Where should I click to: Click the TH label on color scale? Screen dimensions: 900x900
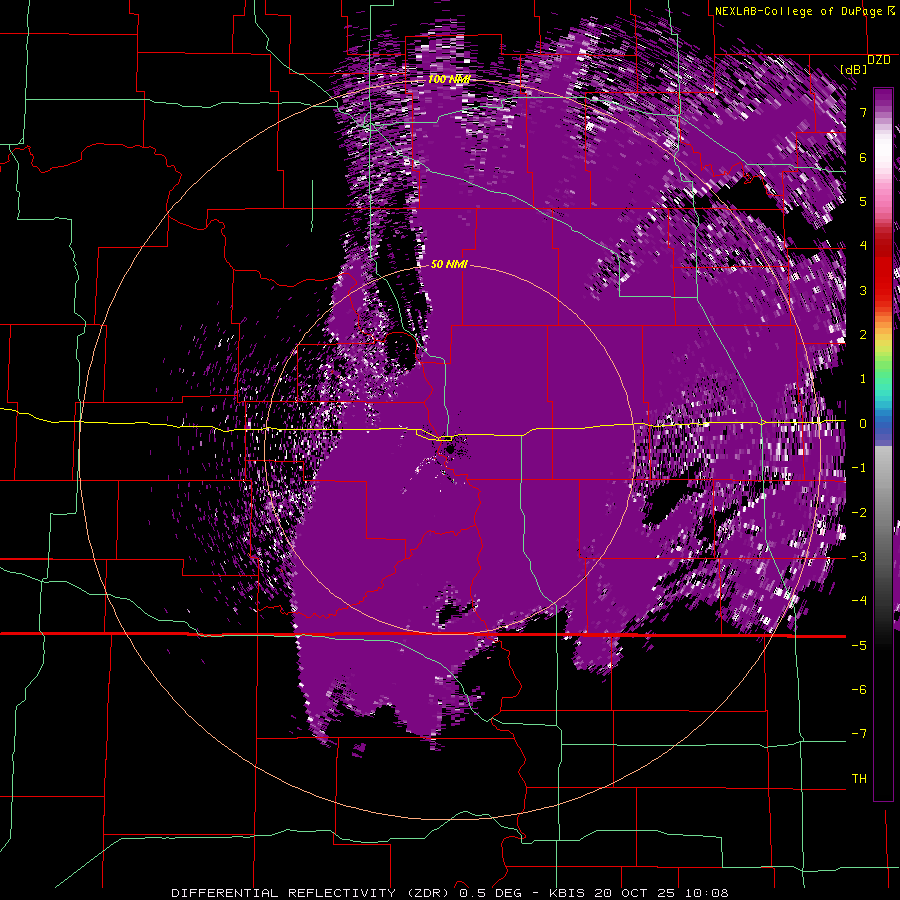pyautogui.click(x=859, y=779)
